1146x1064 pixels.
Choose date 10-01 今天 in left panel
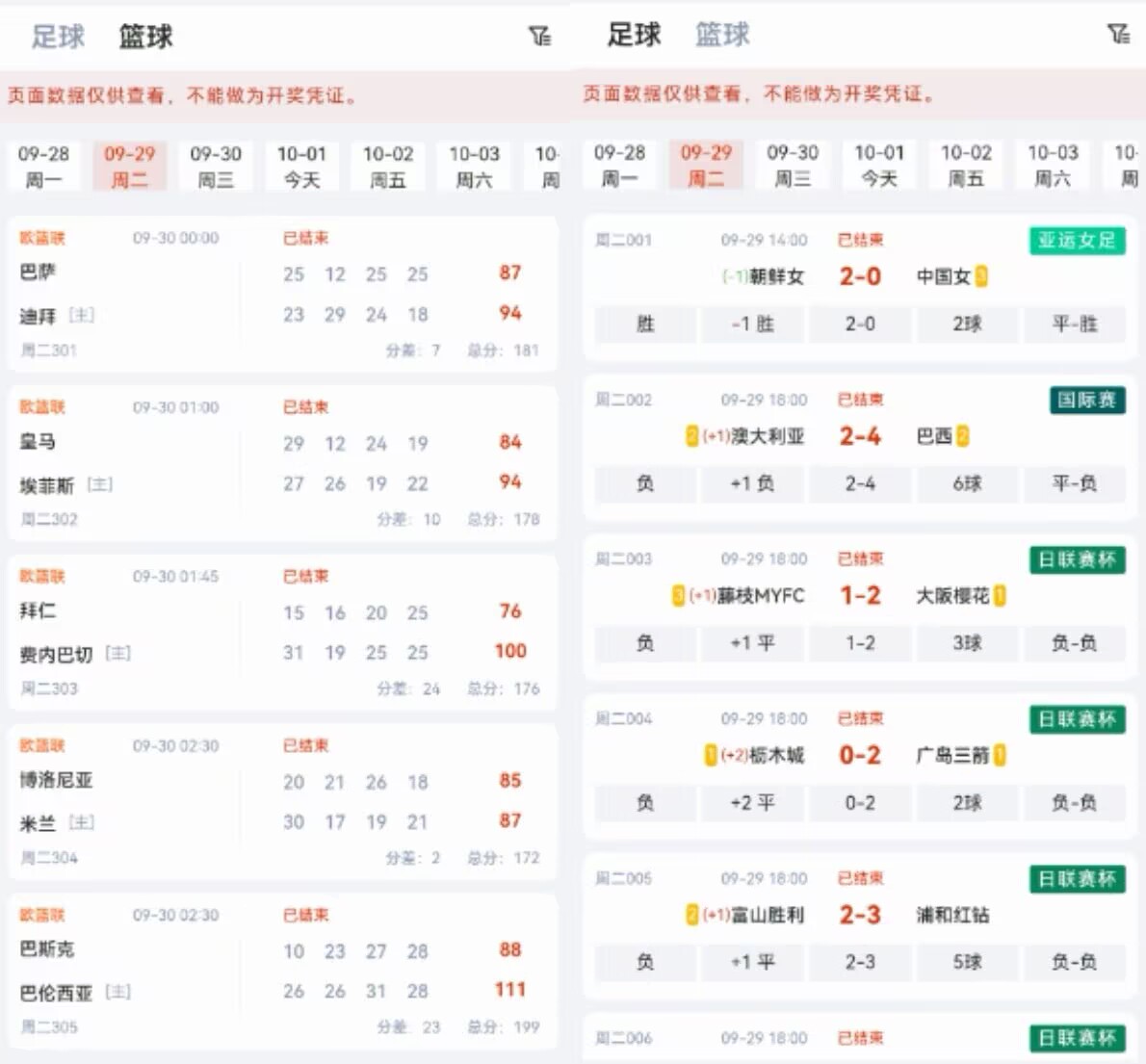301,167
